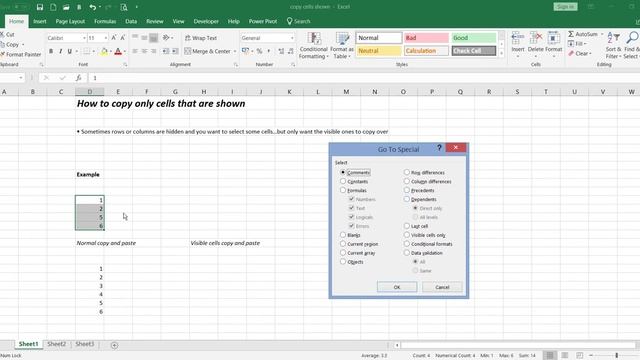Click the Insert cells icon

518,39
